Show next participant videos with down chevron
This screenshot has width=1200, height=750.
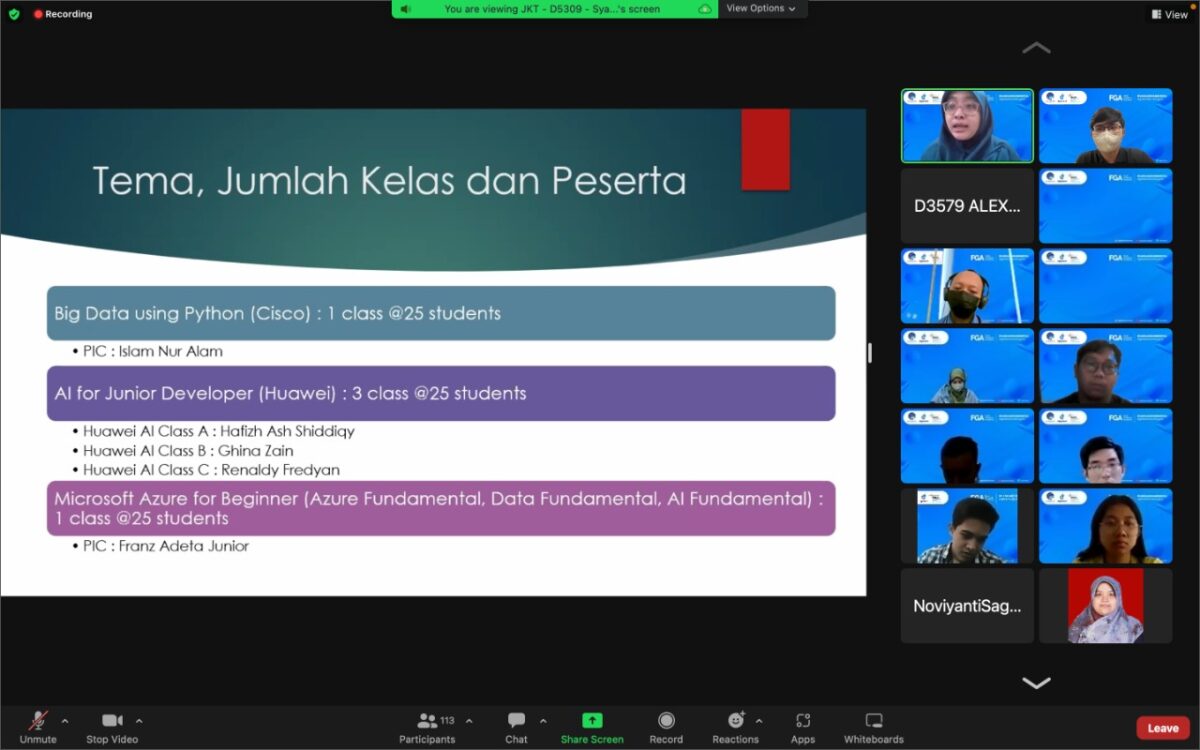1036,683
